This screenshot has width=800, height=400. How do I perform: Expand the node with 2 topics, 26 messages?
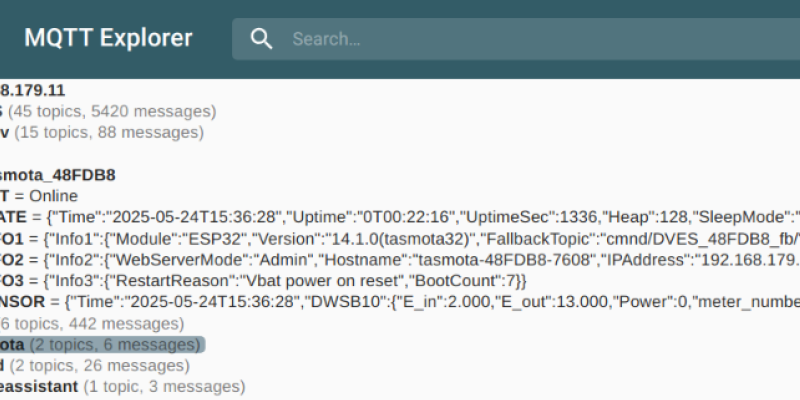[95, 366]
